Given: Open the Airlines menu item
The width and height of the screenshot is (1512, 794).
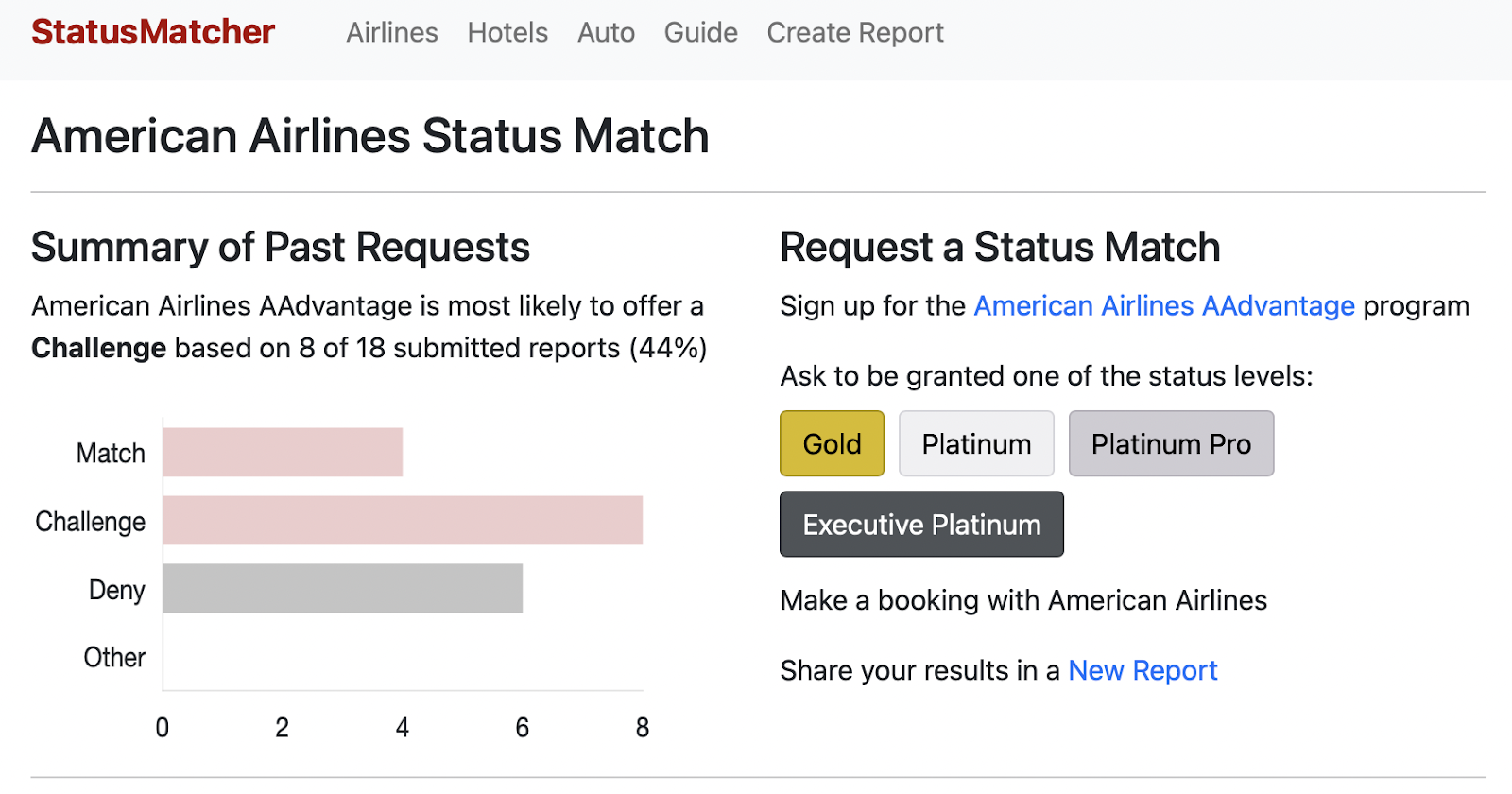Looking at the screenshot, I should pos(392,33).
